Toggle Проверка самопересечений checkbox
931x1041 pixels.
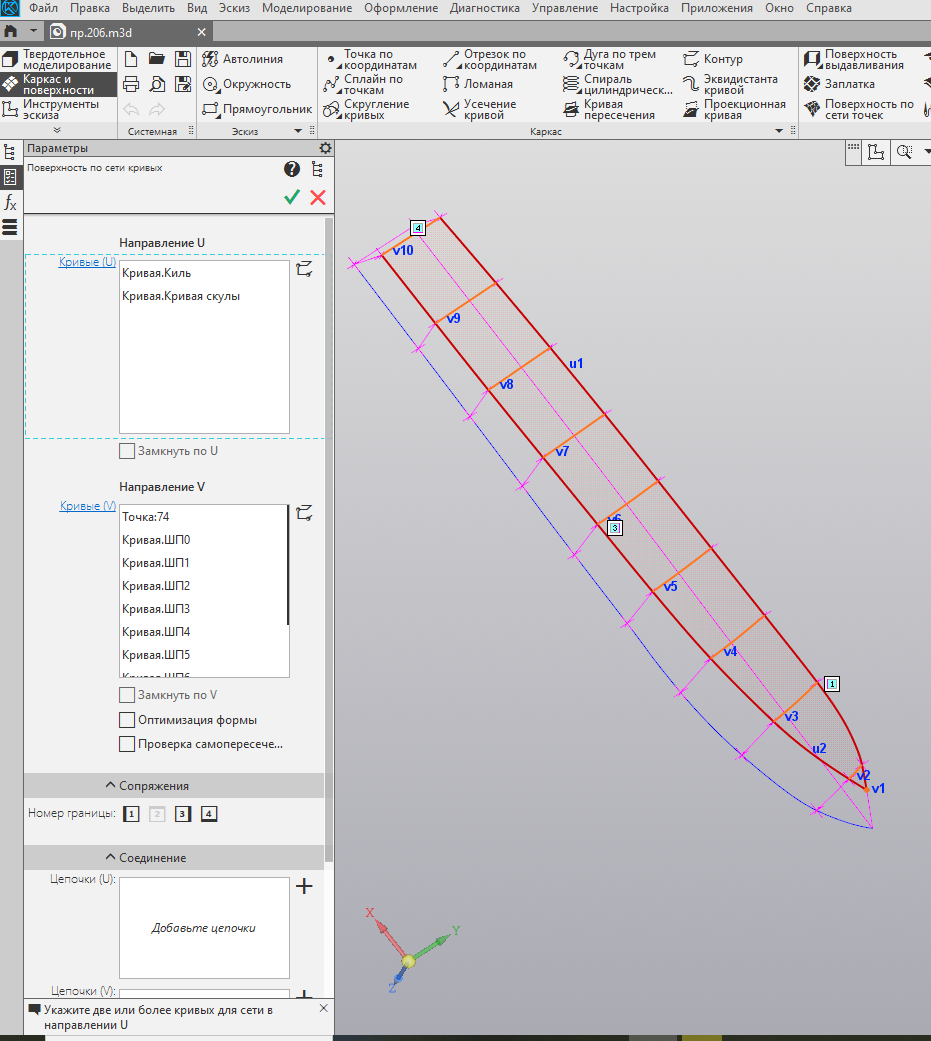pyautogui.click(x=127, y=744)
